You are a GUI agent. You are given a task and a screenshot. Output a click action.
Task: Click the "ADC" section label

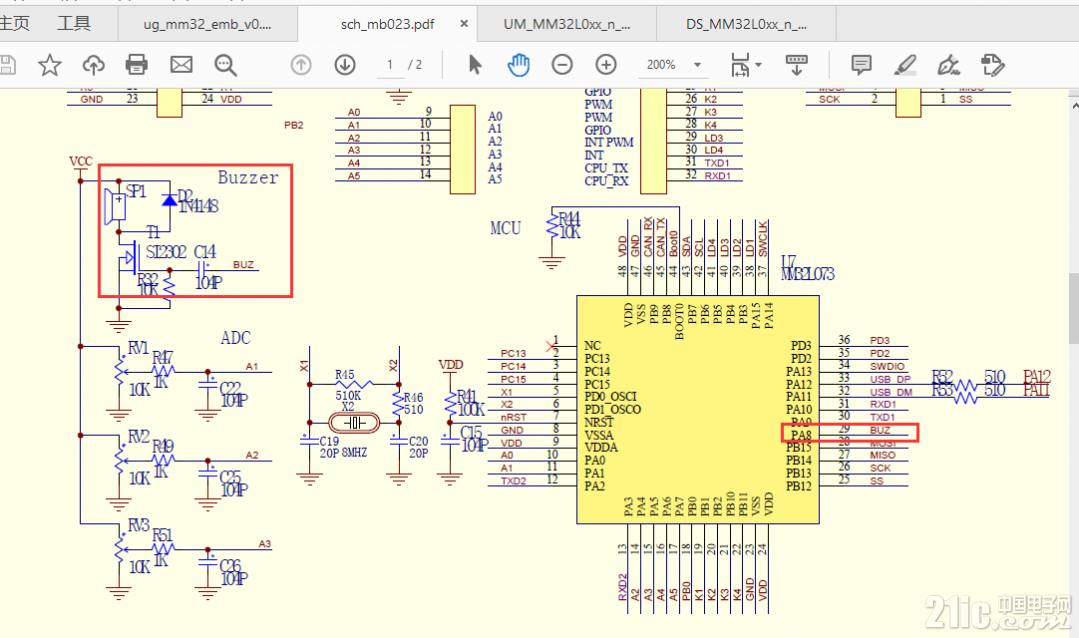point(235,338)
